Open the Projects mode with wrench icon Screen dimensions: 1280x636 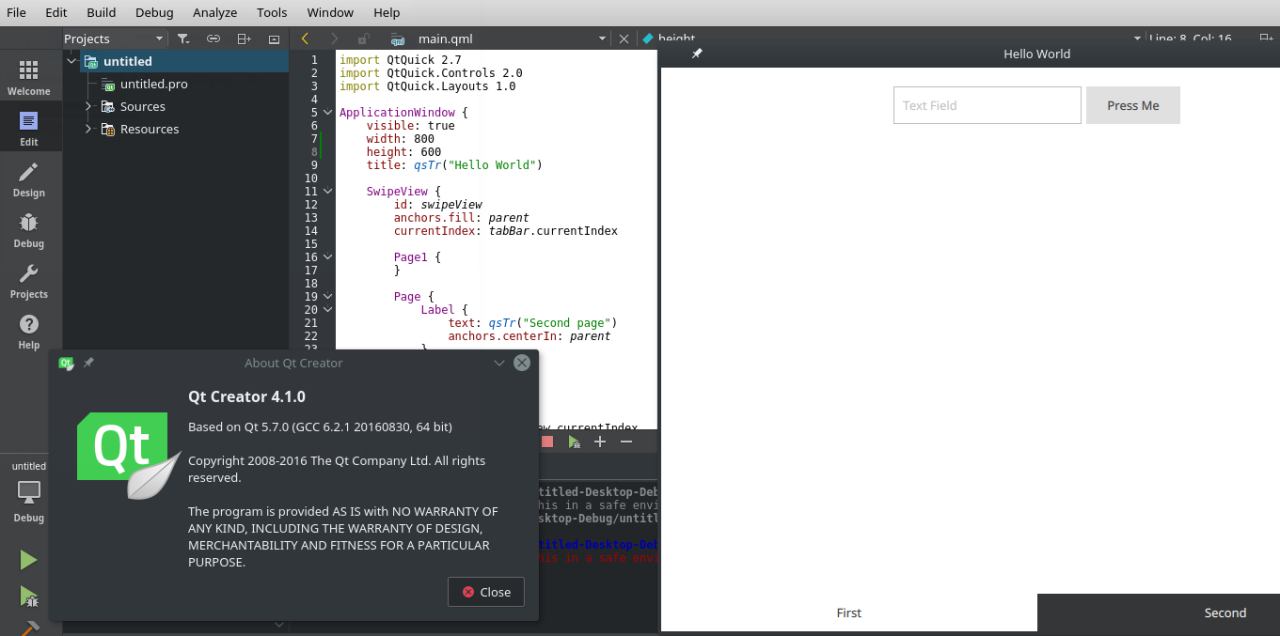click(29, 281)
